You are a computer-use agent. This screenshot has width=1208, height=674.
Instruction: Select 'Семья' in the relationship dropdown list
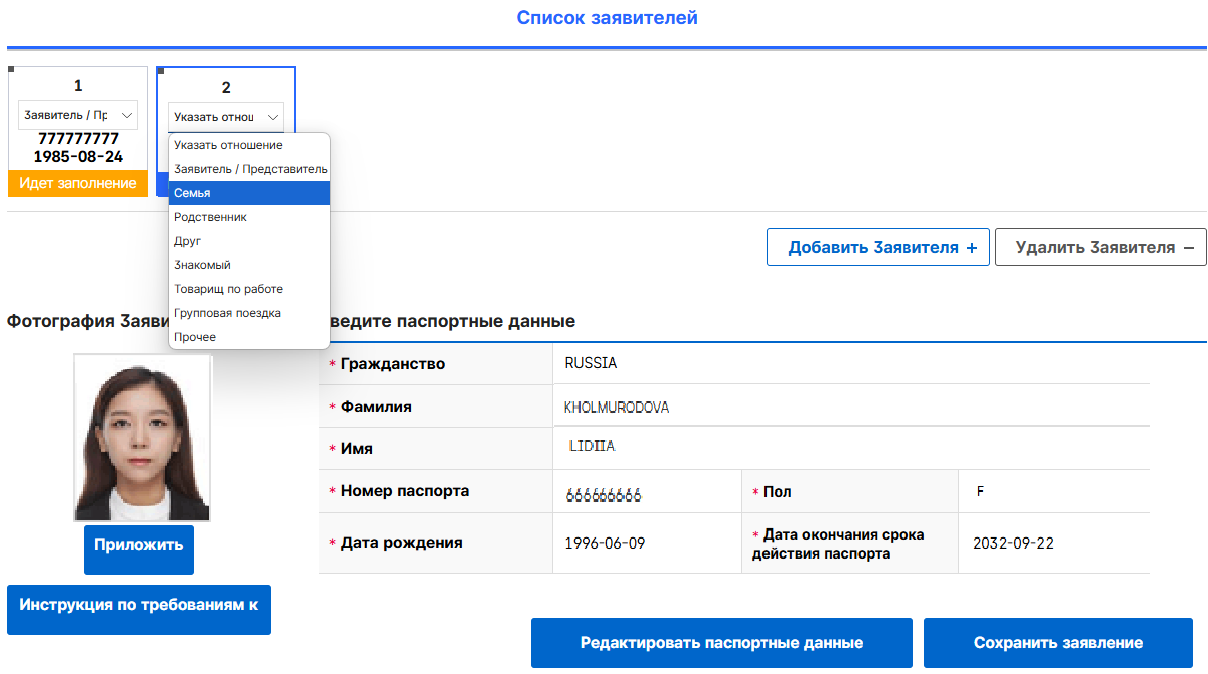[x=249, y=193]
